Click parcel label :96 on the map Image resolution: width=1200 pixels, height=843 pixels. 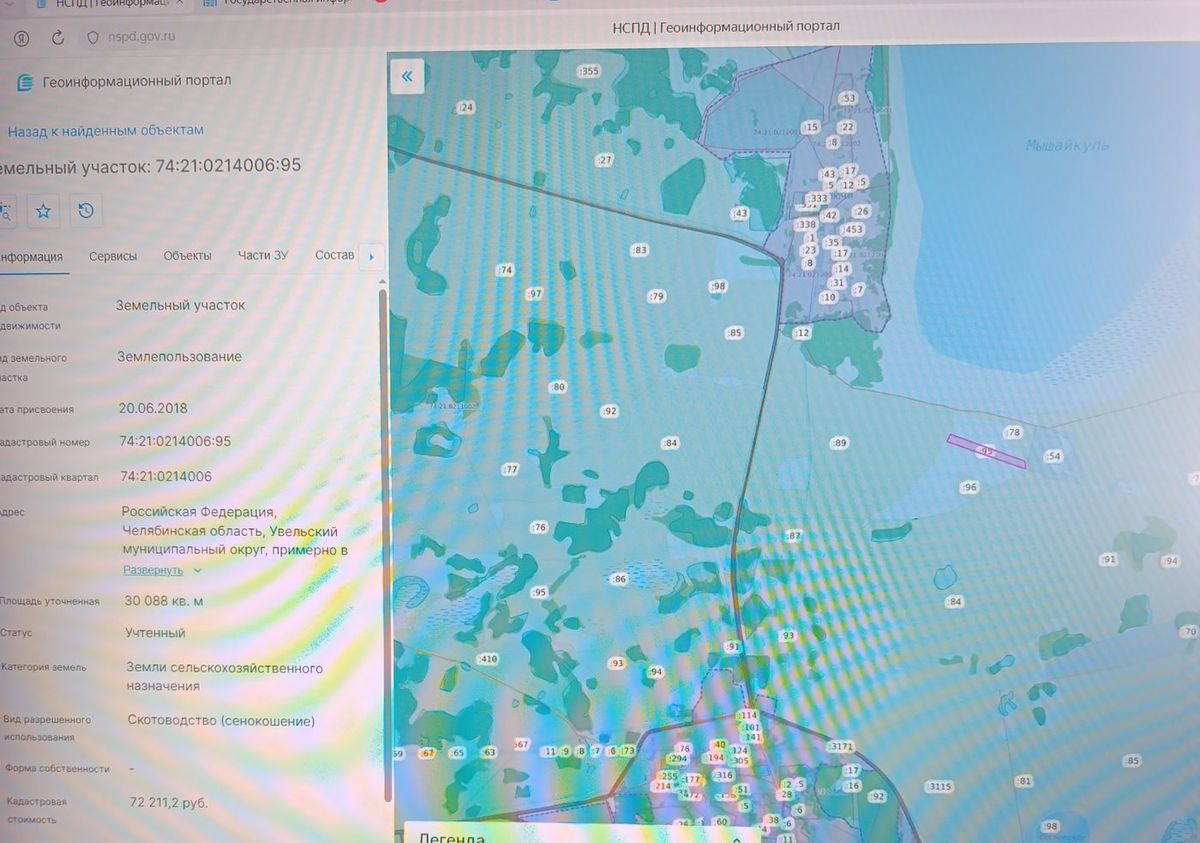click(x=968, y=487)
